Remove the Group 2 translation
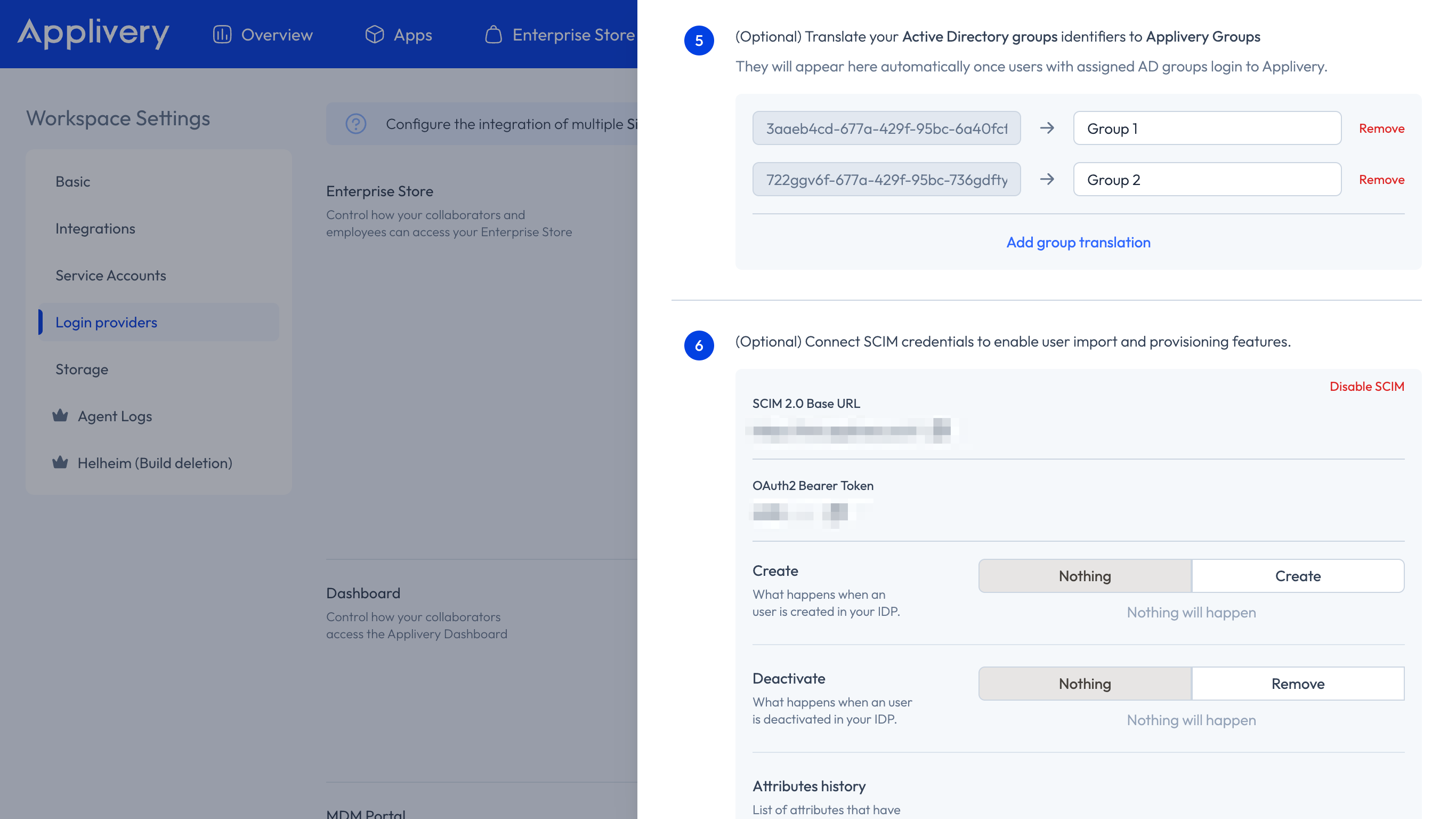Viewport: 1456px width, 819px height. click(1381, 179)
